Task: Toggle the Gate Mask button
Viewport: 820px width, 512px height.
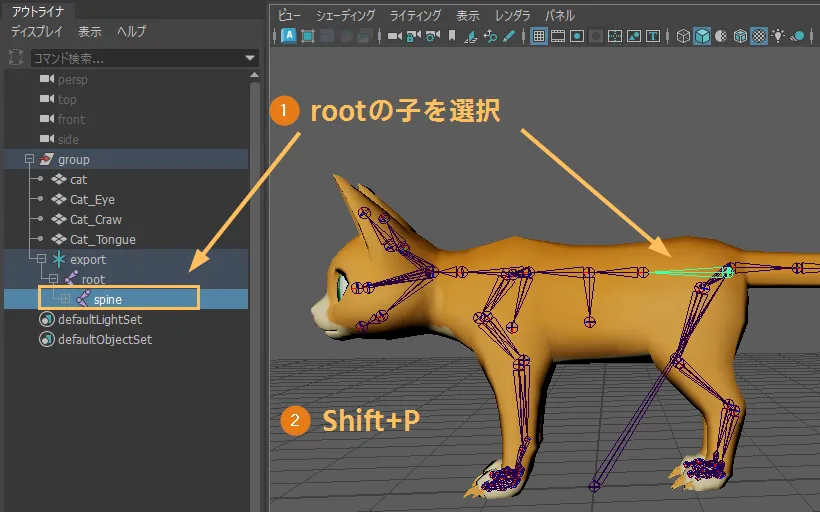Action: point(596,36)
